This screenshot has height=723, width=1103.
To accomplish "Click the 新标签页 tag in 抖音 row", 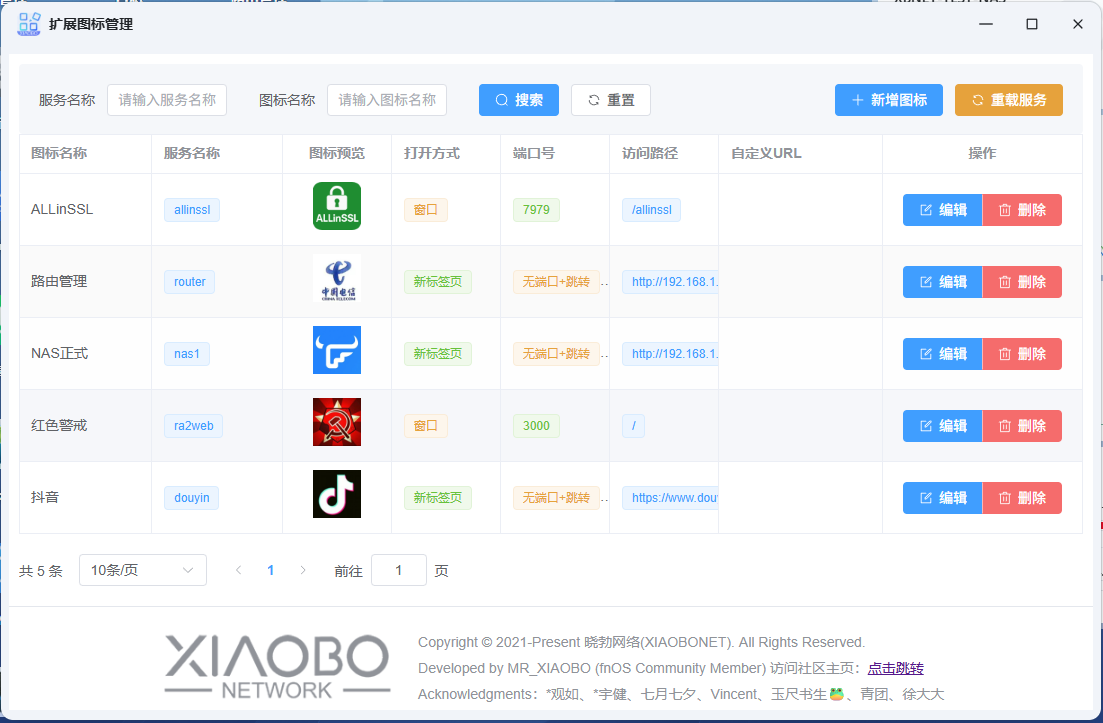I will coord(438,498).
